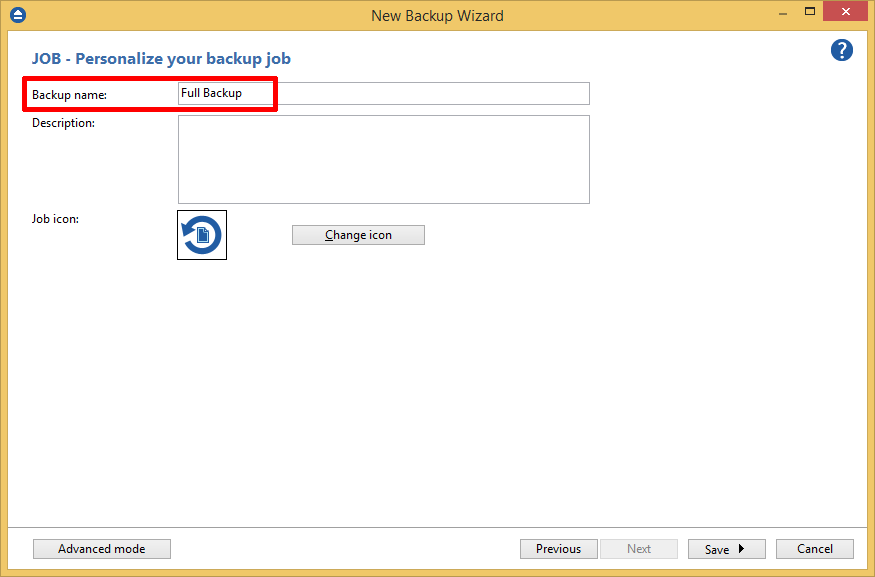875x577 pixels.
Task: Go back with the Previous button
Action: 558,549
